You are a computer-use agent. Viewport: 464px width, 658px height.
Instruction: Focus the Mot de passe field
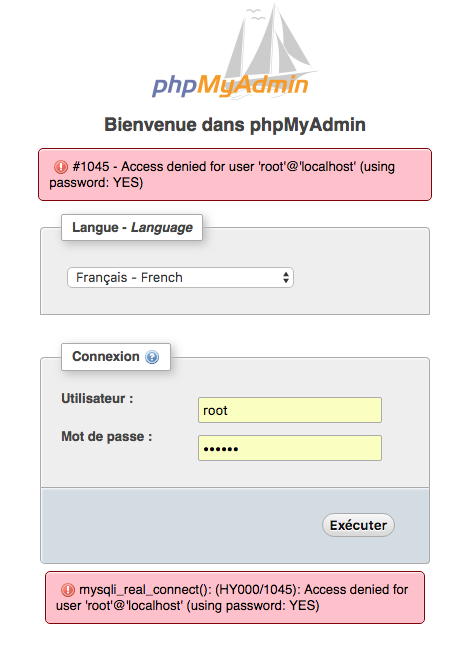[290, 448]
